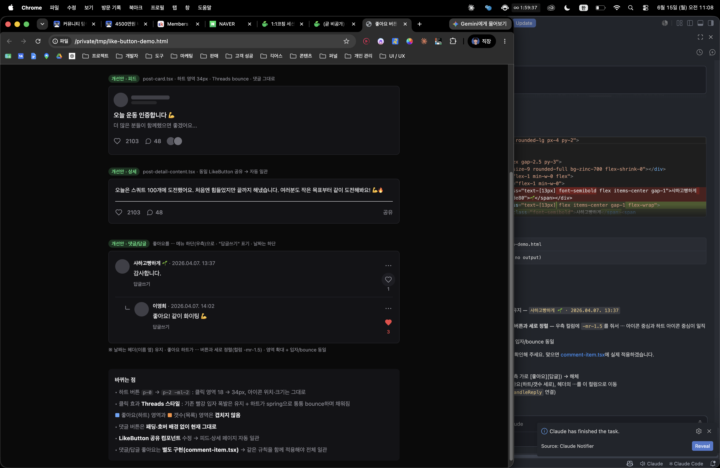Open the chat history clock icon in the editor panel

tap(699, 52)
